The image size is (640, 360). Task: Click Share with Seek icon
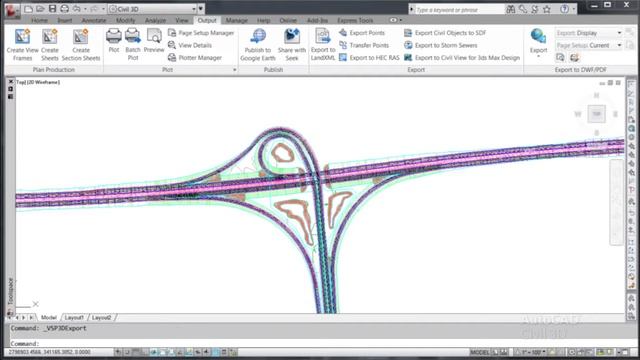click(x=292, y=36)
